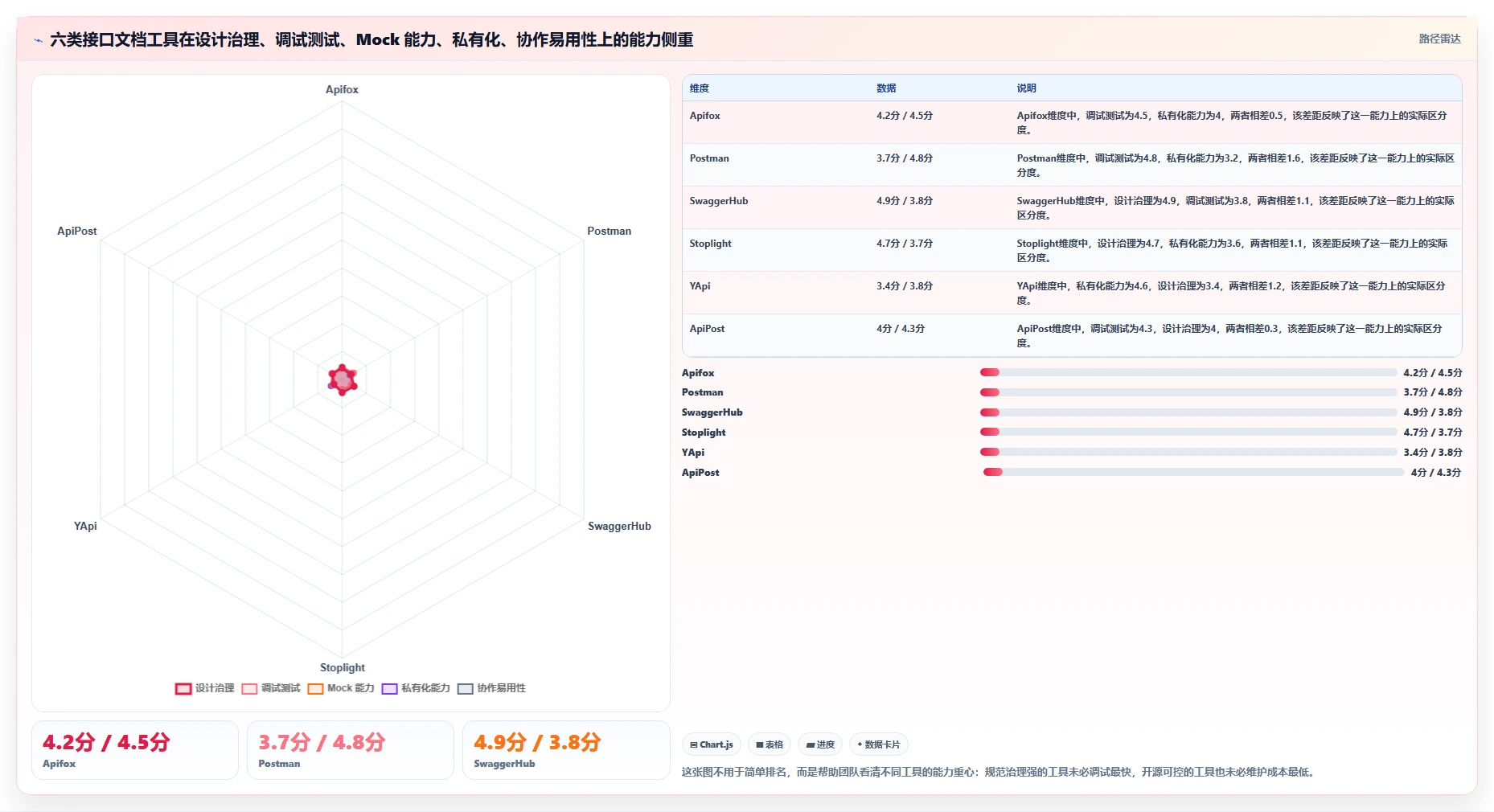Toggle the 调试测试 legend series
The image size is (1494, 812).
coord(271,688)
